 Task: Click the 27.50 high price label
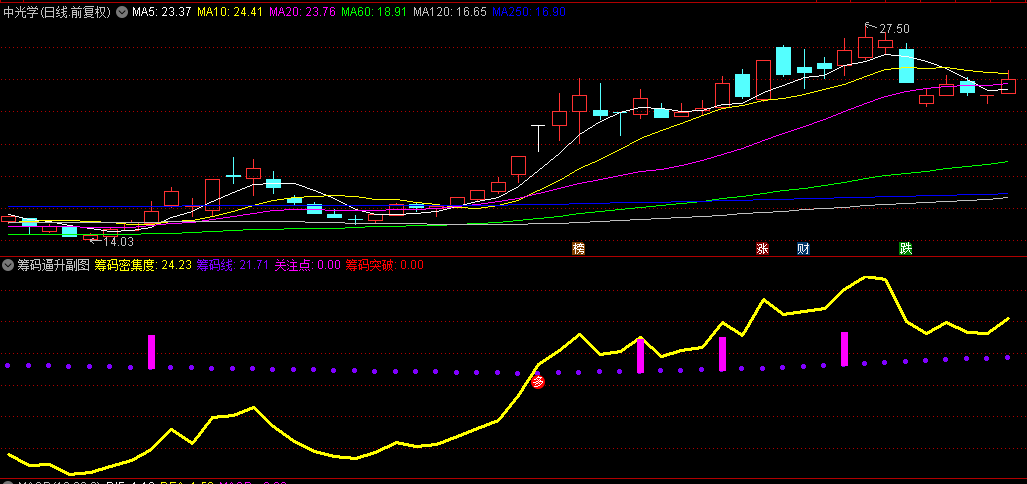point(894,29)
